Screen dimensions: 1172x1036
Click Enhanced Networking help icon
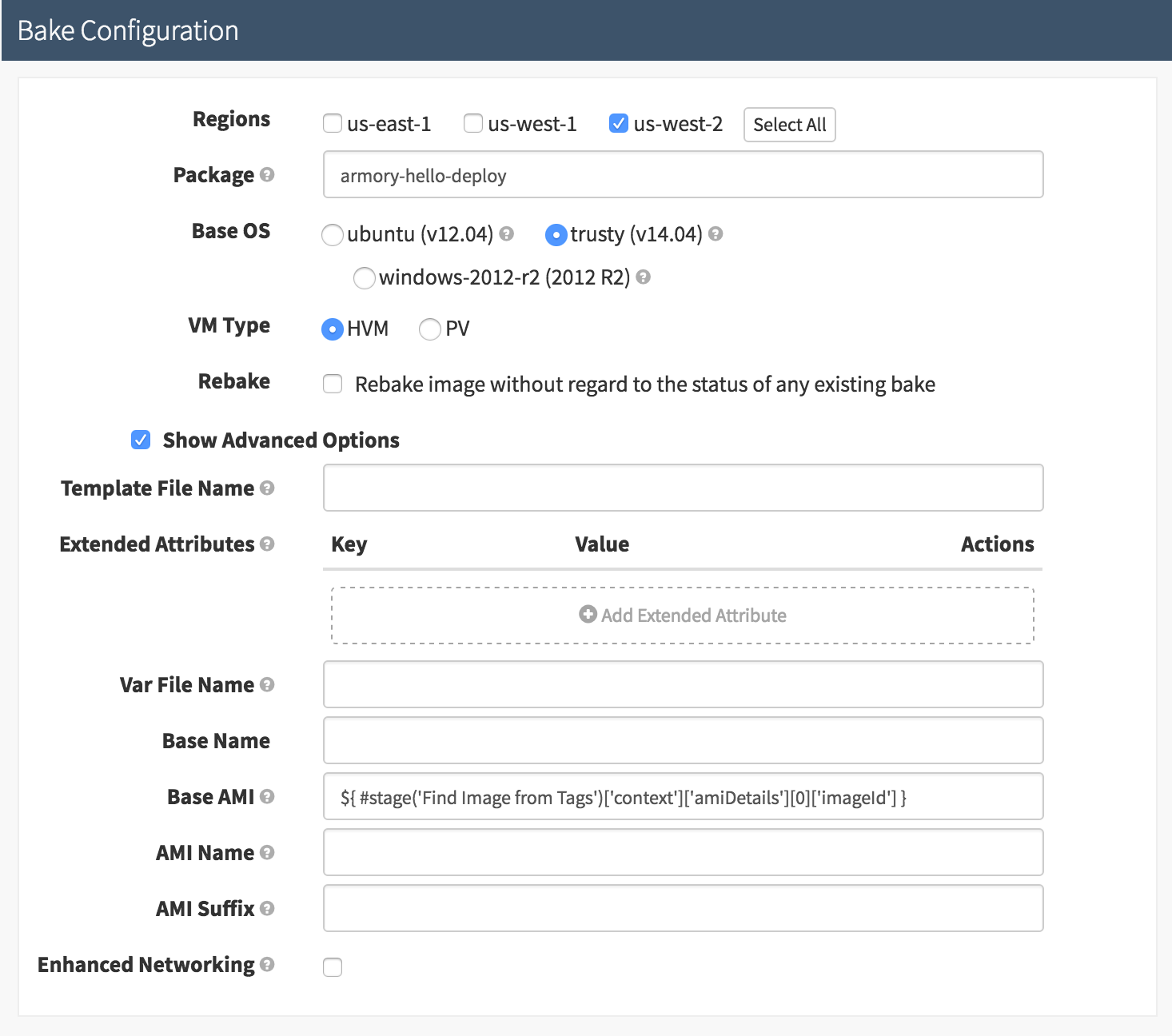click(267, 964)
